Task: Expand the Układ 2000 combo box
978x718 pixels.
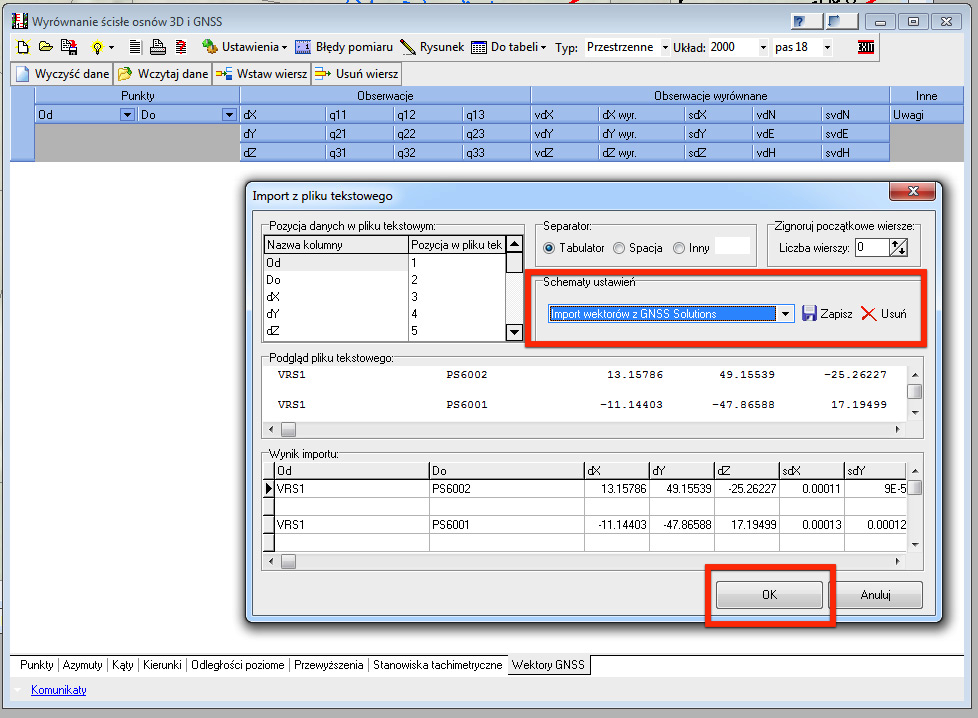Action: click(763, 47)
